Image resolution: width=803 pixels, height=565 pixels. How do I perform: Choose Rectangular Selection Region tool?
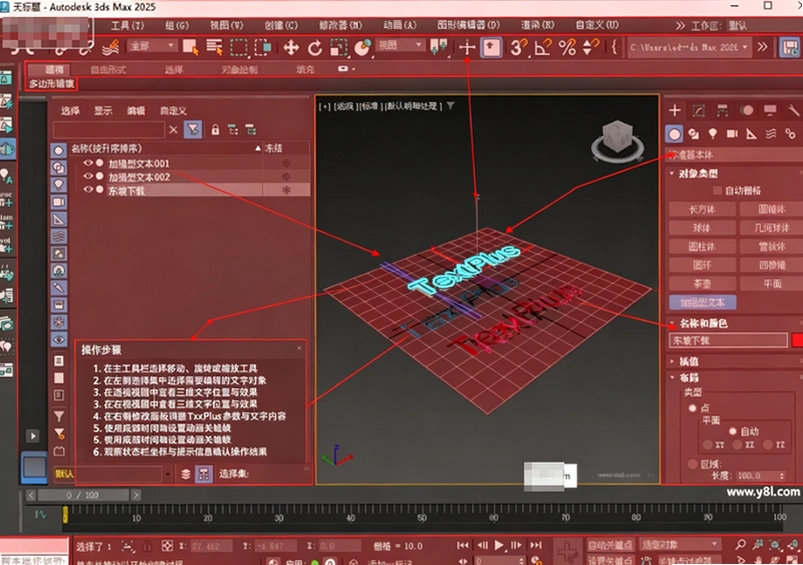[239, 47]
